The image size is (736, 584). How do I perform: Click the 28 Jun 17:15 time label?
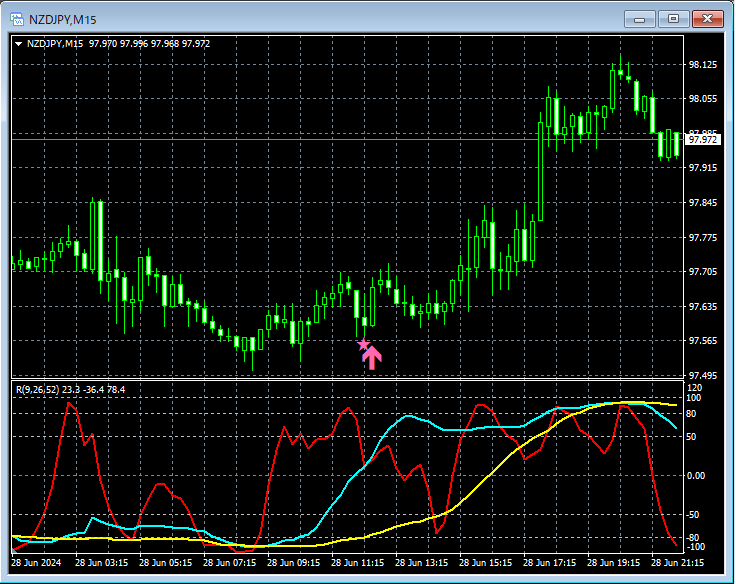550,562
